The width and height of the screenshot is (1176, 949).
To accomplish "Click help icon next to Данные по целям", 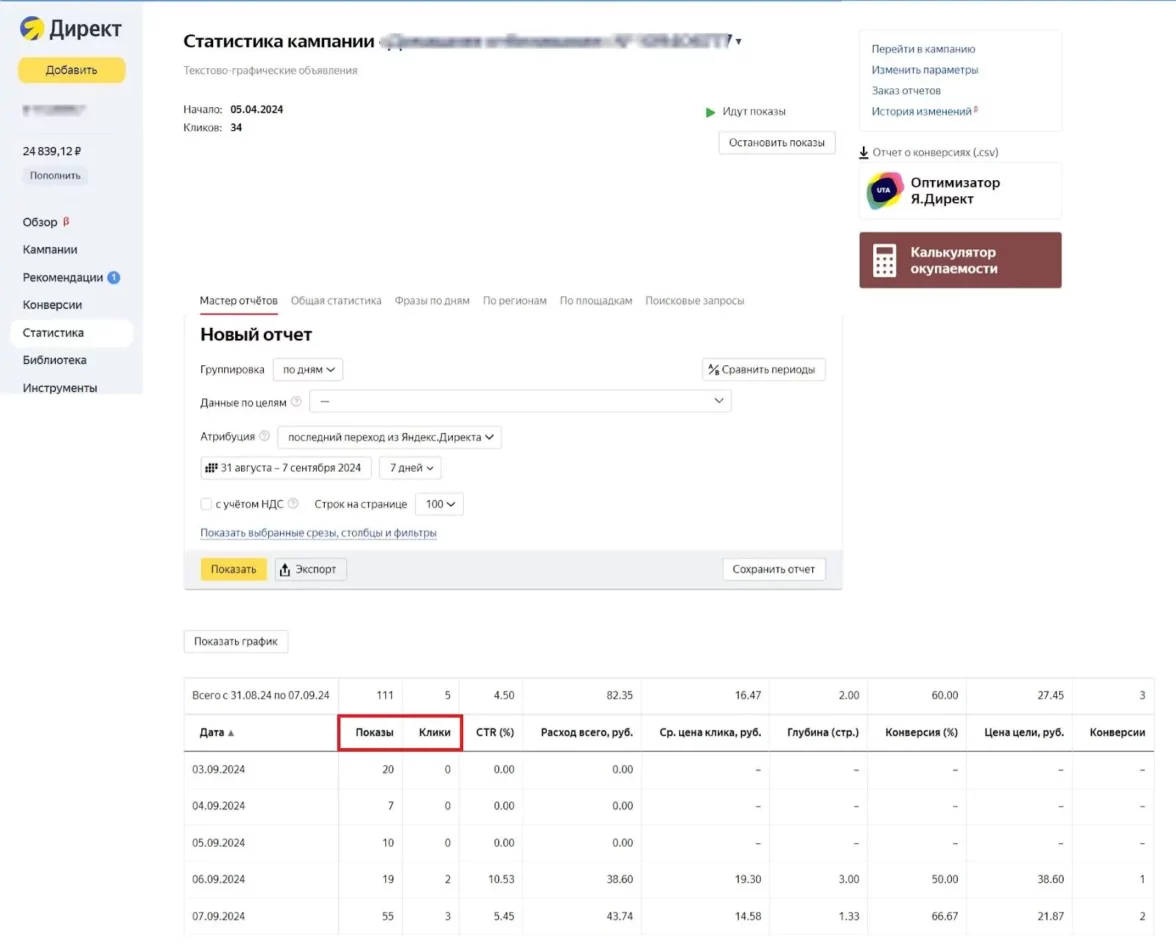I will [x=296, y=403].
